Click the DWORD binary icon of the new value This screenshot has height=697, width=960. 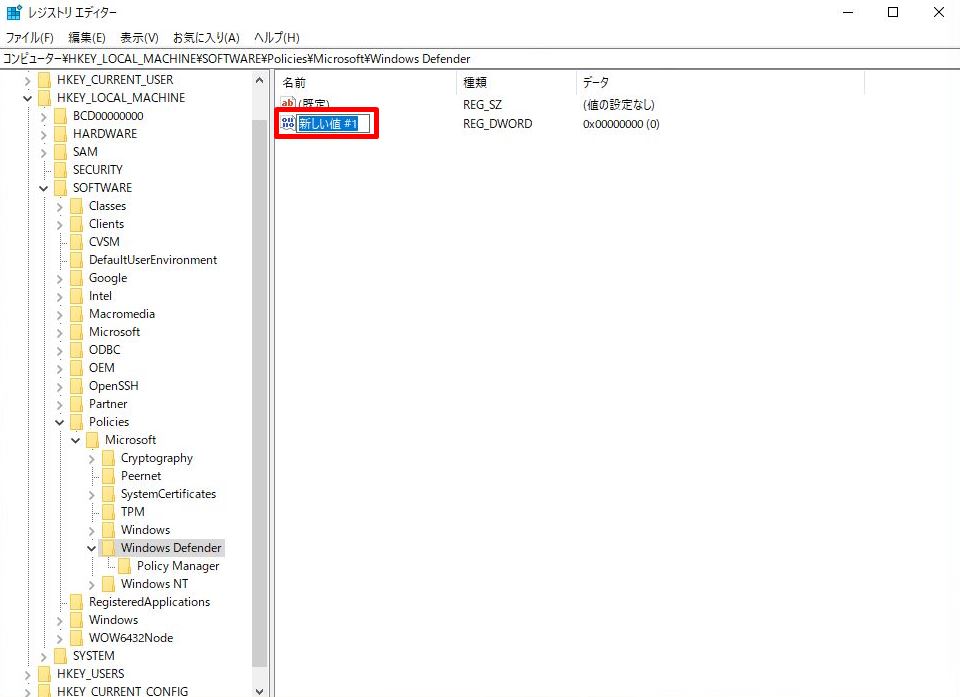(x=288, y=123)
